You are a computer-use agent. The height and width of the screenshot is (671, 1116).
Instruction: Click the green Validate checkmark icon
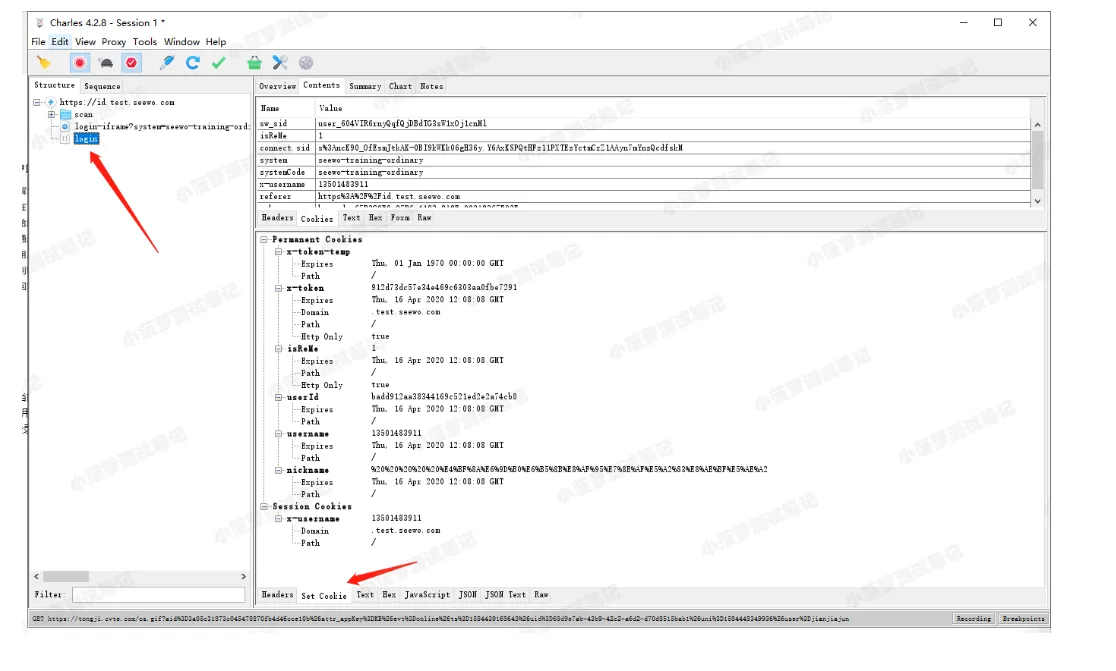219,63
